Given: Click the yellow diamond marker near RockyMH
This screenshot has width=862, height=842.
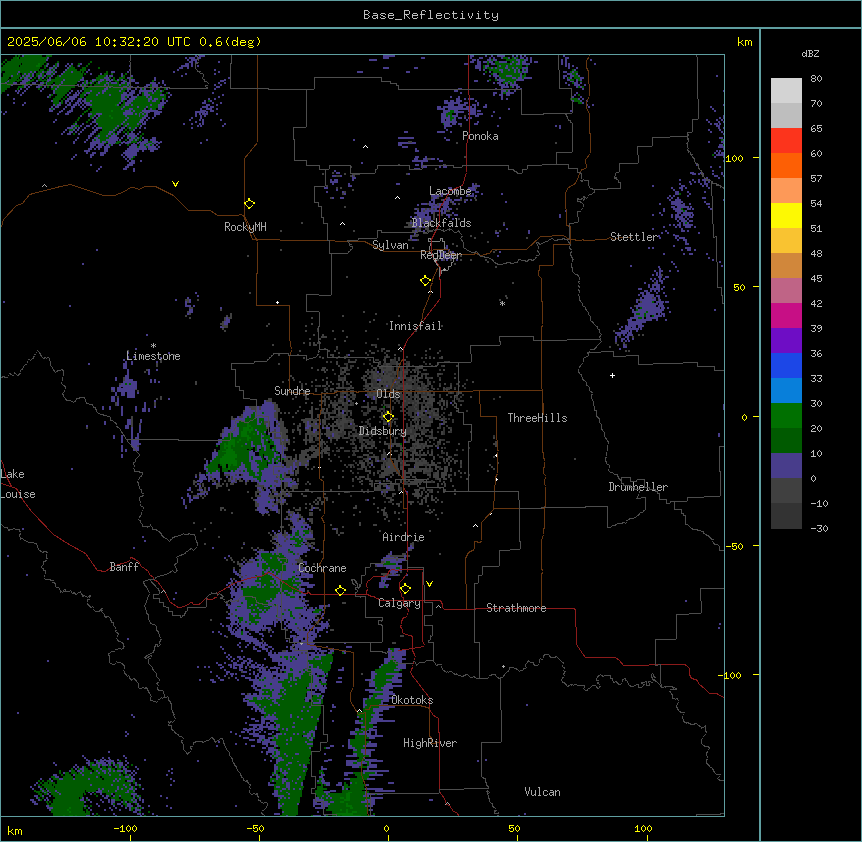Looking at the screenshot, I should click(249, 204).
